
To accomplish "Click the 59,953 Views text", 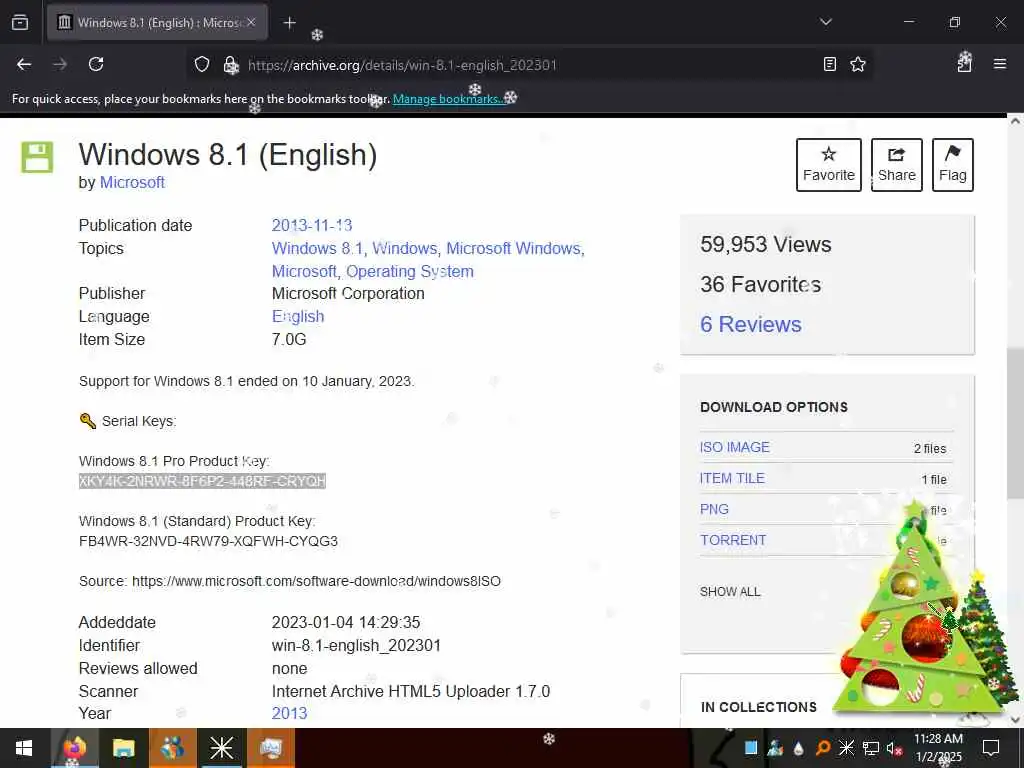I will (x=765, y=244).
